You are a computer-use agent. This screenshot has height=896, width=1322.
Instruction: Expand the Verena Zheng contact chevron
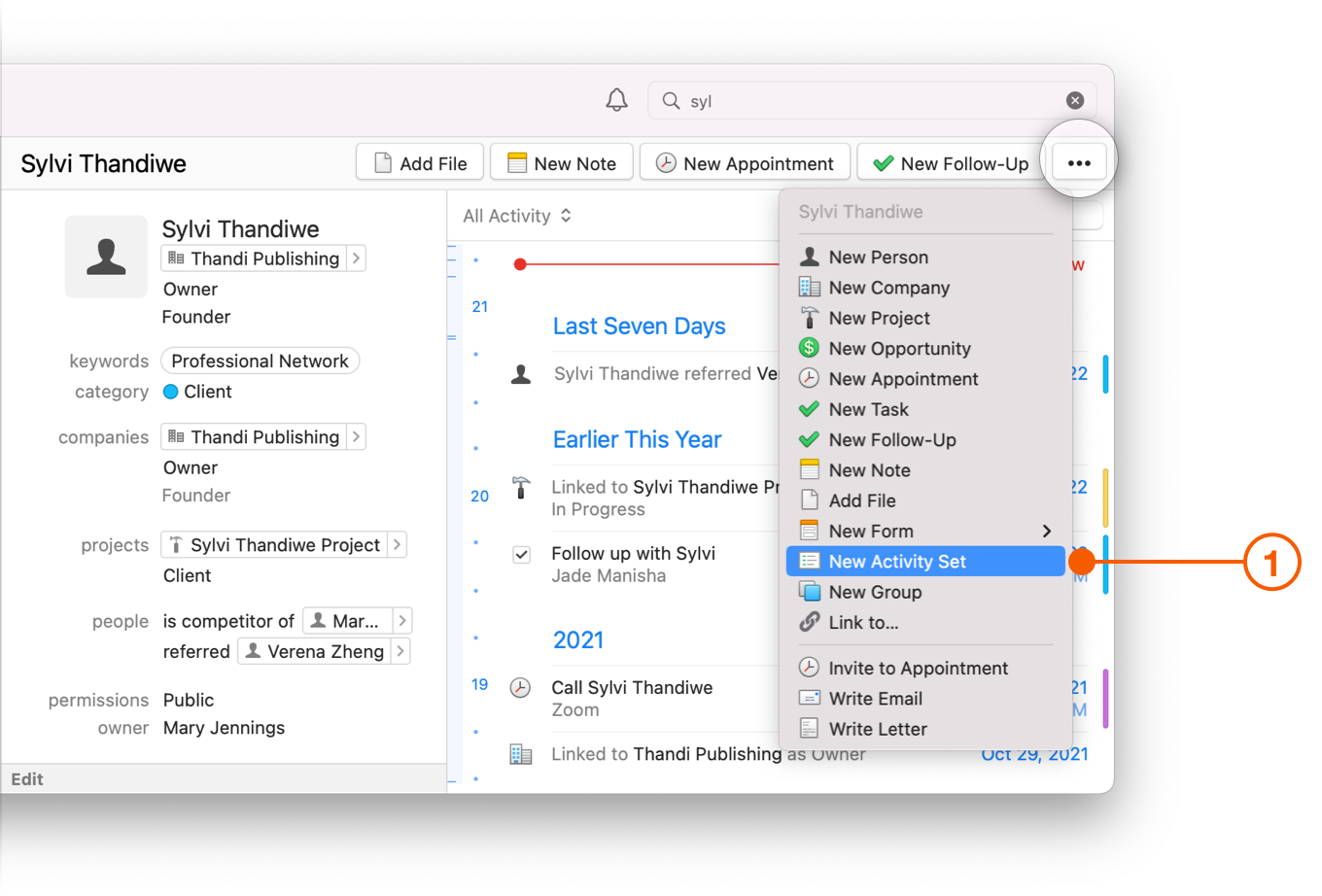[400, 651]
